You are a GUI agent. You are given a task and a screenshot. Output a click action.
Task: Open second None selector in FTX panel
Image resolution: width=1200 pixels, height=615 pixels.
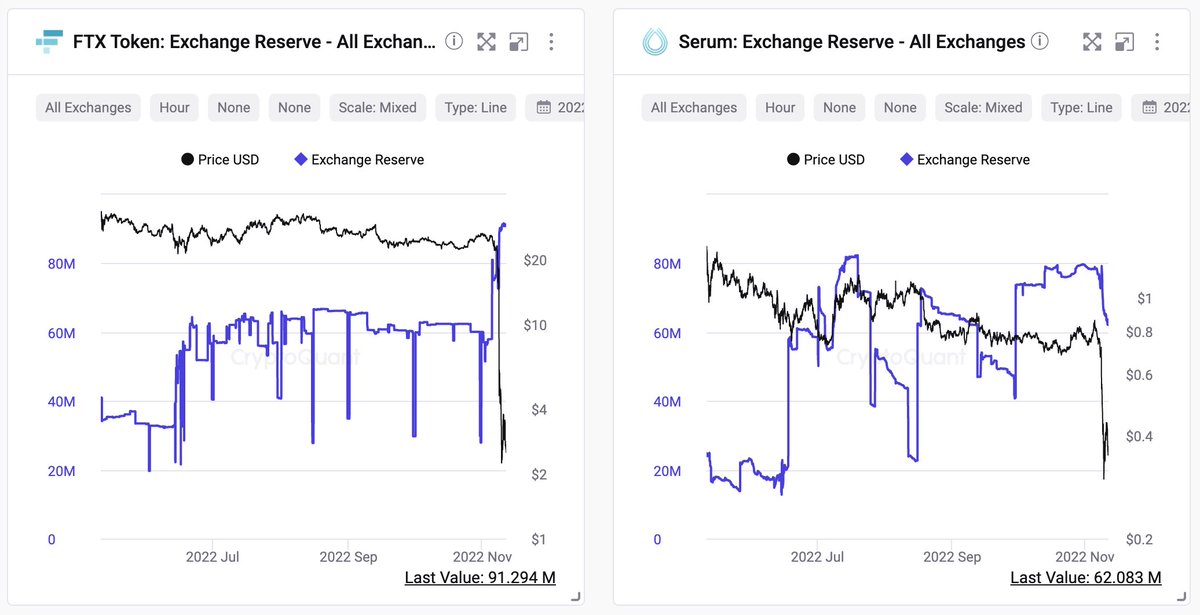tap(294, 107)
